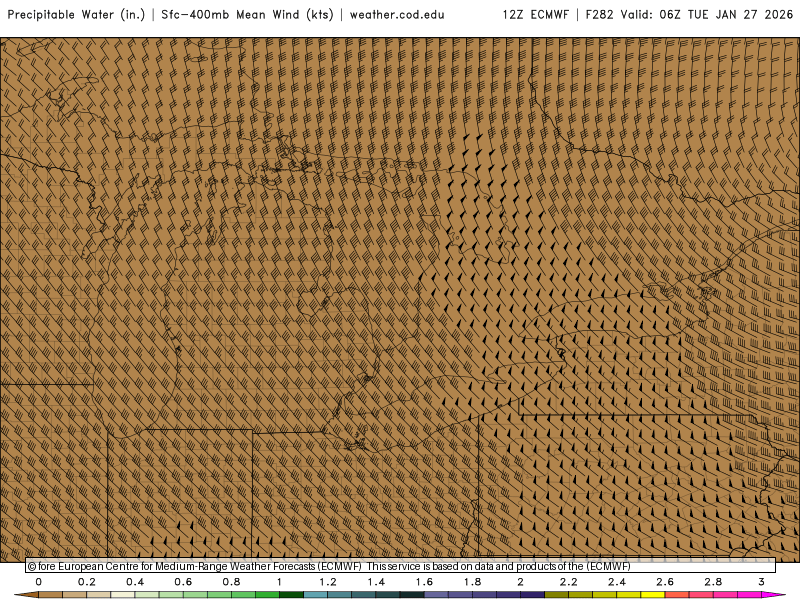This screenshot has width=800, height=600.
Task: Click the color bar label '2'
Action: (520, 582)
